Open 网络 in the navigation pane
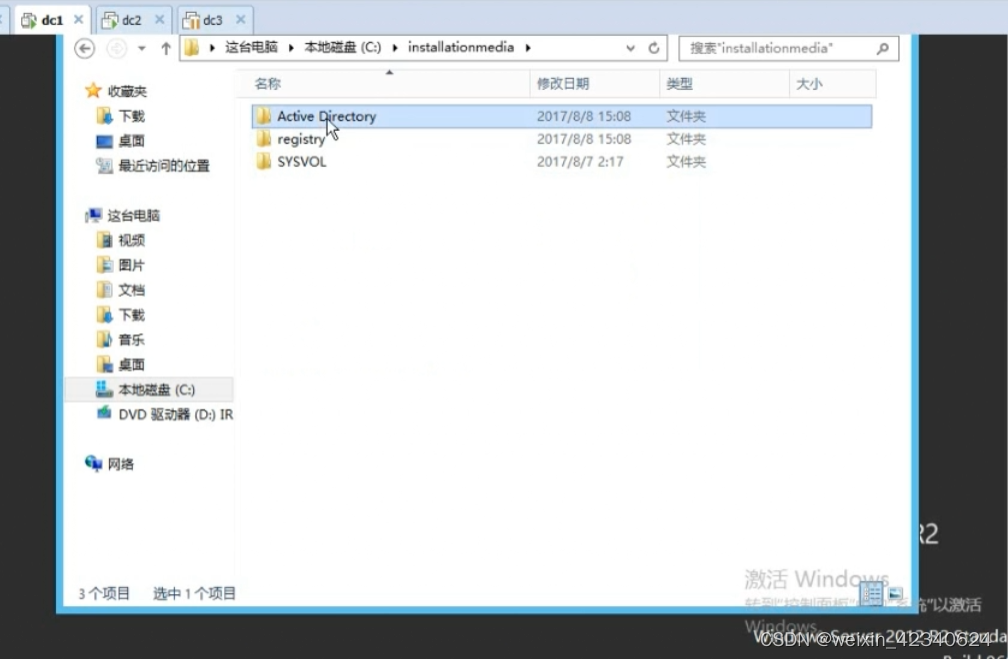Screen dimensions: 1008x659 point(120,464)
